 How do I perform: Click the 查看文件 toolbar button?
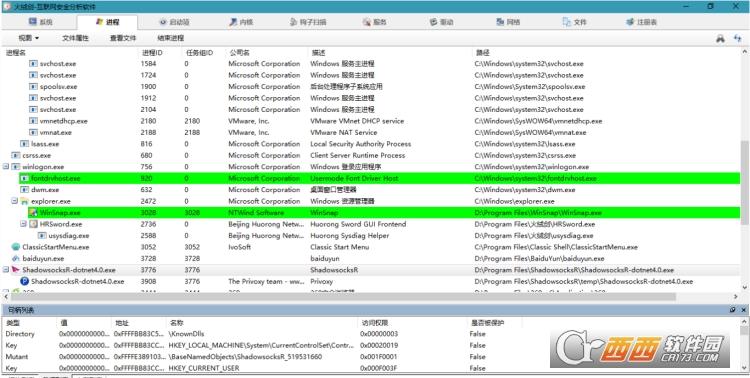pyautogui.click(x=123, y=38)
